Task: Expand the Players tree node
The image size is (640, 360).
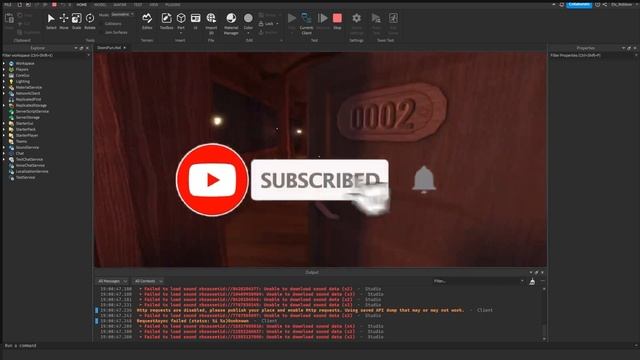Action: click(4, 69)
